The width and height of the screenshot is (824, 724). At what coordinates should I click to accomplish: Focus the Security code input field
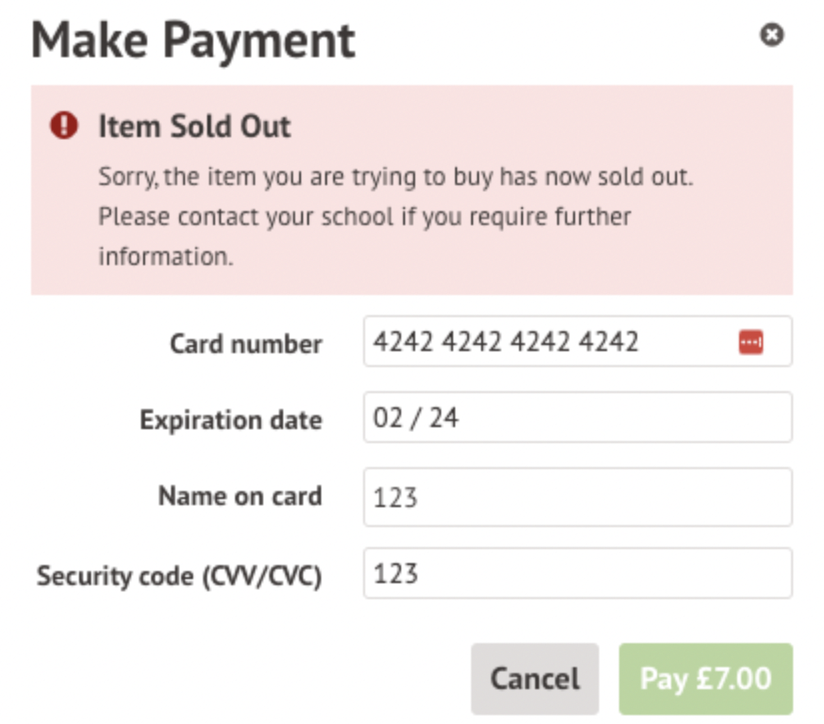(x=577, y=574)
